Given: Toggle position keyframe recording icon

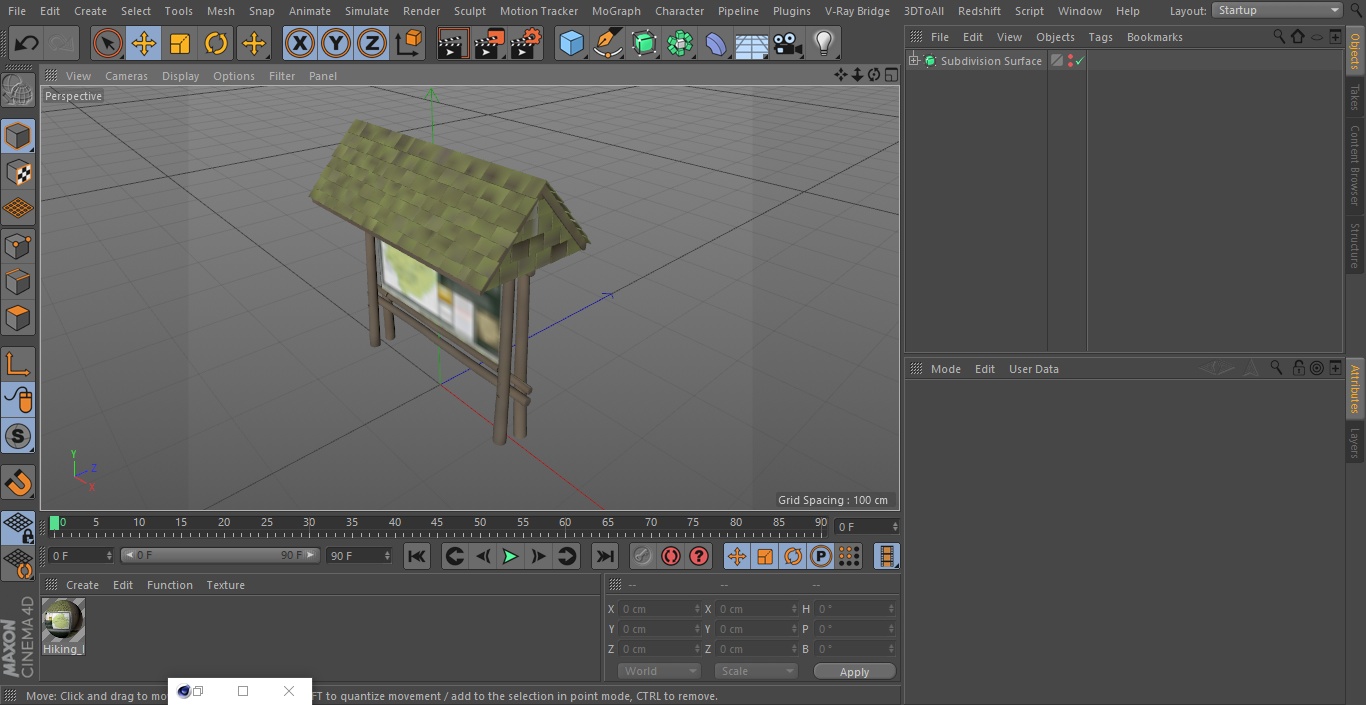Looking at the screenshot, I should click(737, 556).
